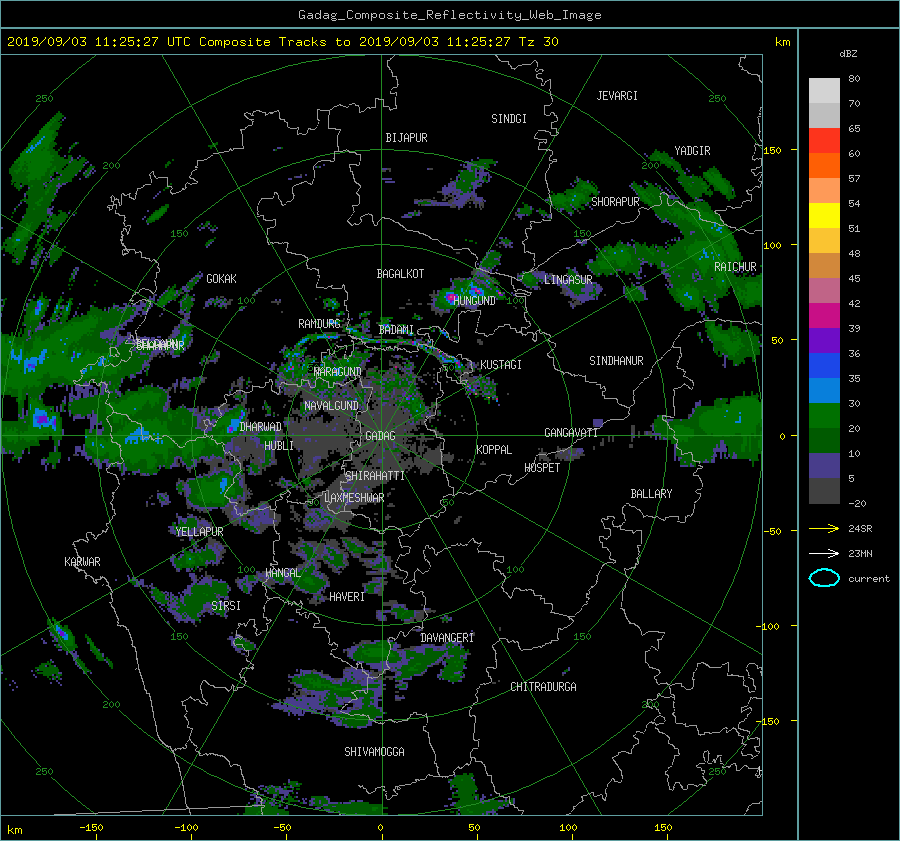
Task: Click the 100 tick on bottom axis
Action: [568, 828]
